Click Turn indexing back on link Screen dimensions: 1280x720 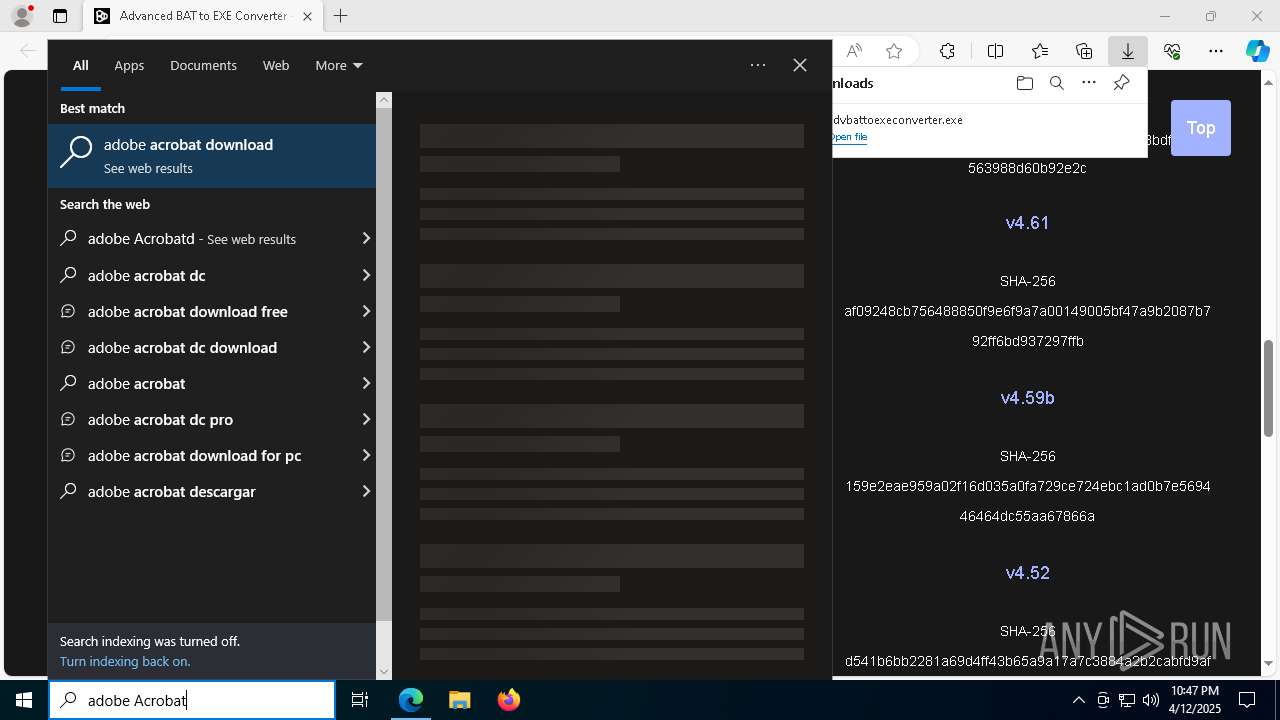click(125, 661)
